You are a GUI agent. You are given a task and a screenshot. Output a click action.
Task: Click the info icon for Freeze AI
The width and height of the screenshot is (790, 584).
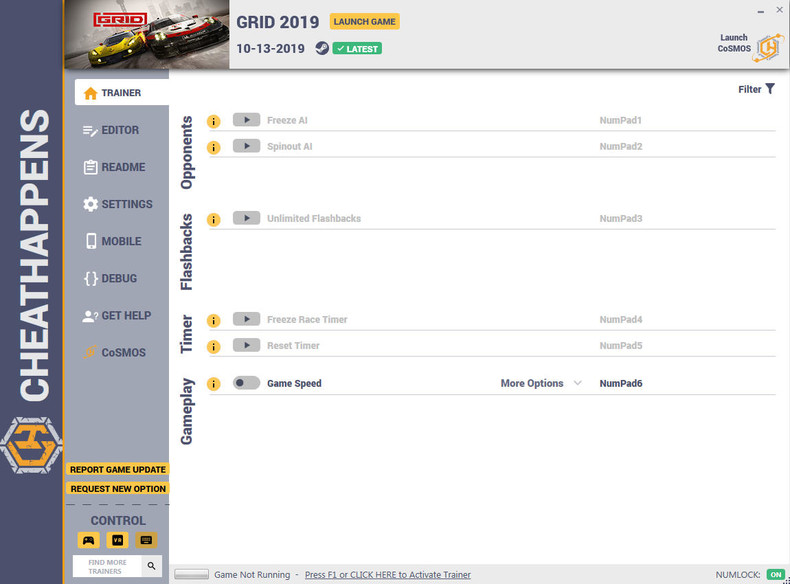(214, 121)
